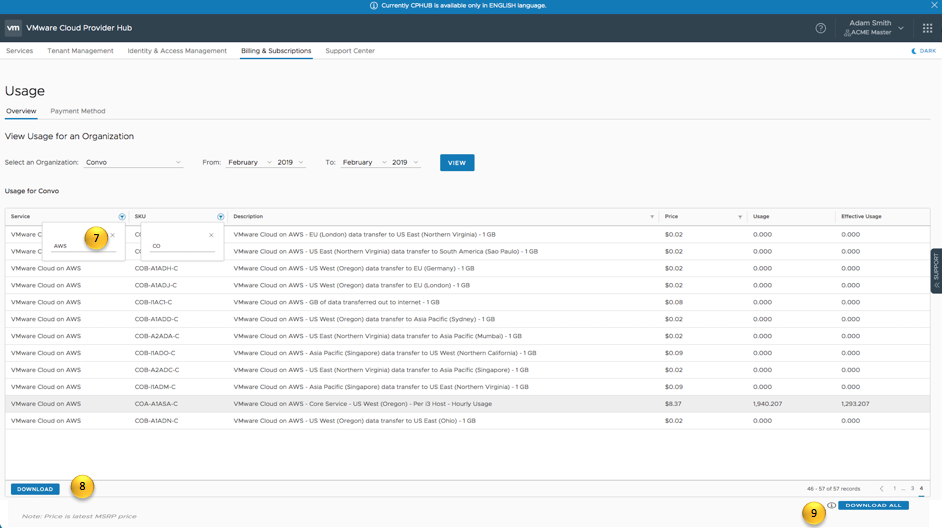The width and height of the screenshot is (942, 528).
Task: Click the SKU column filter icon
Action: click(x=221, y=217)
